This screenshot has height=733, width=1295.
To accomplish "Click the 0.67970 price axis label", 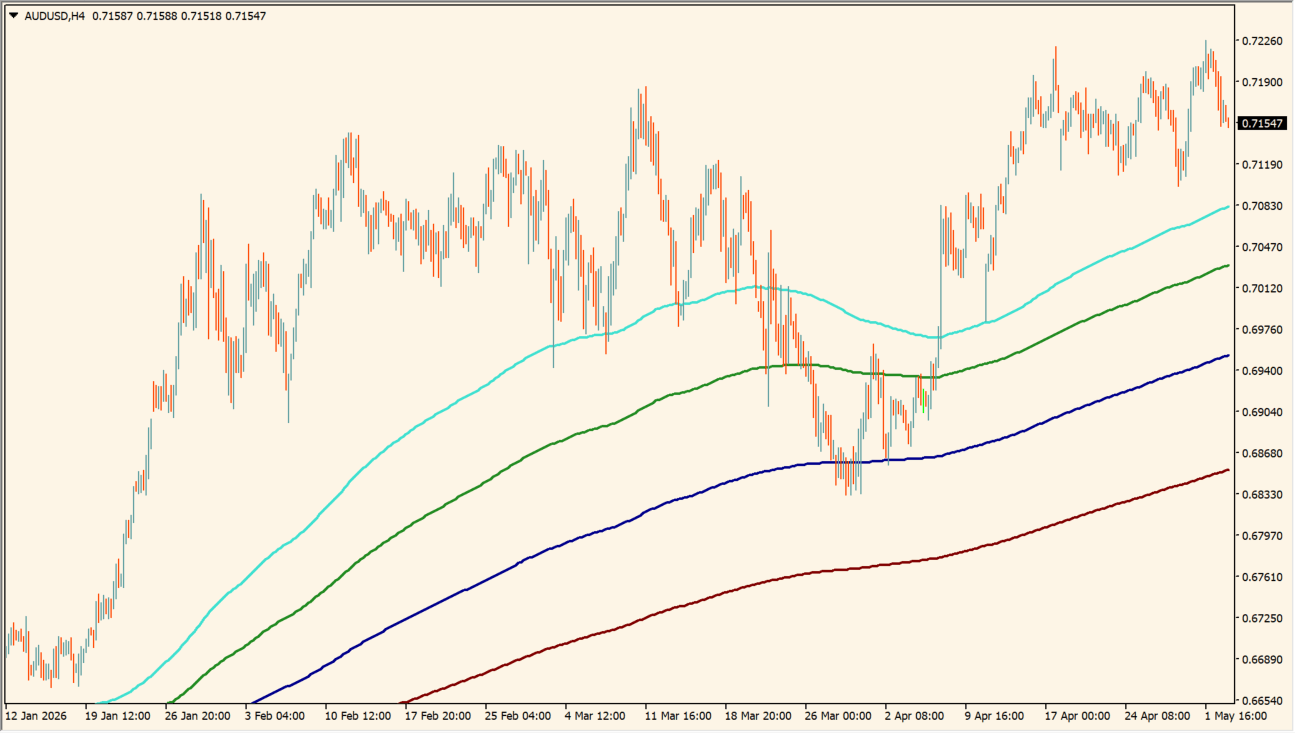I will [x=1262, y=536].
